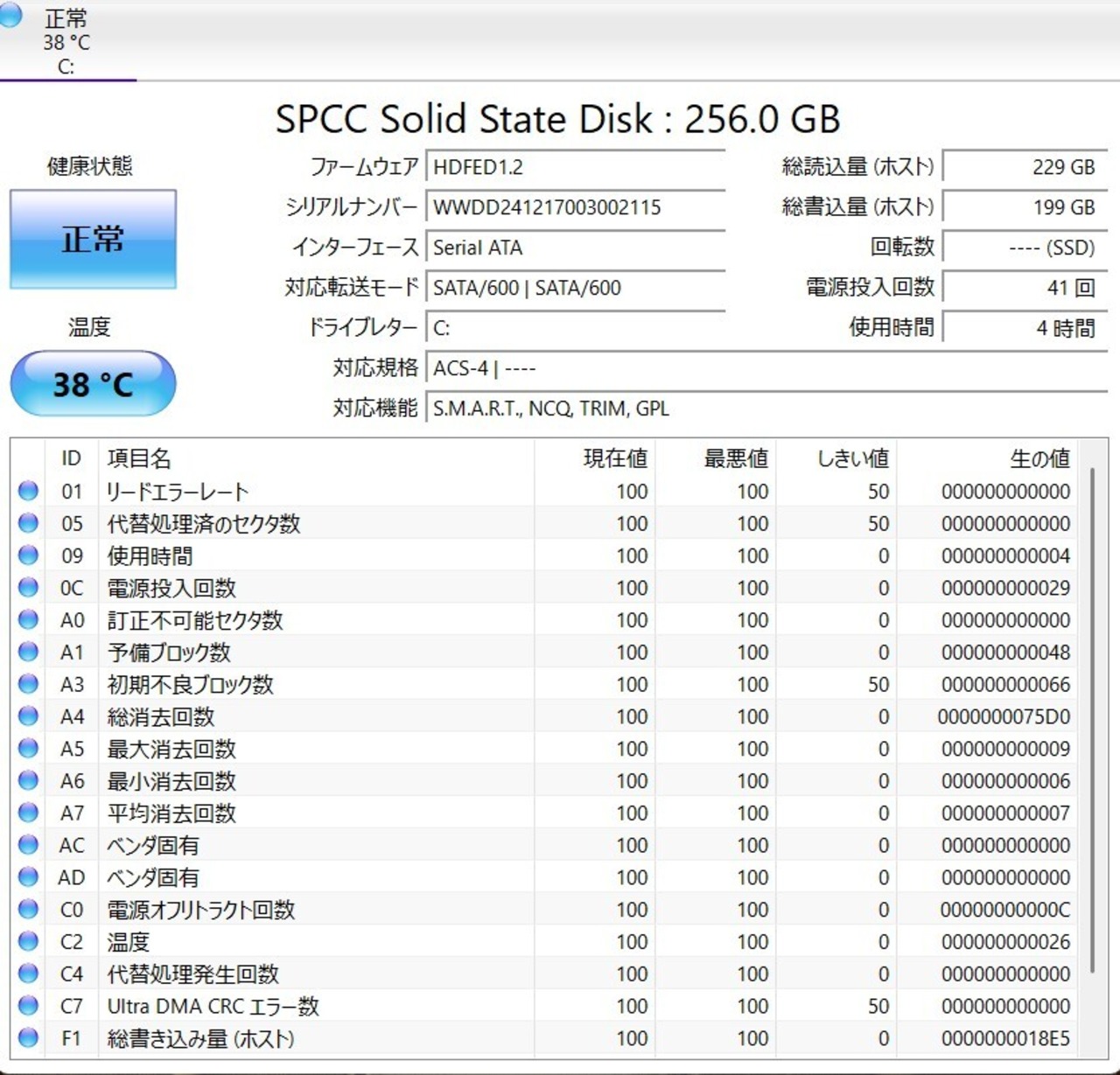The width and height of the screenshot is (1120, 1075).
Task: Click the 項目名 column header
Action: coord(139,458)
